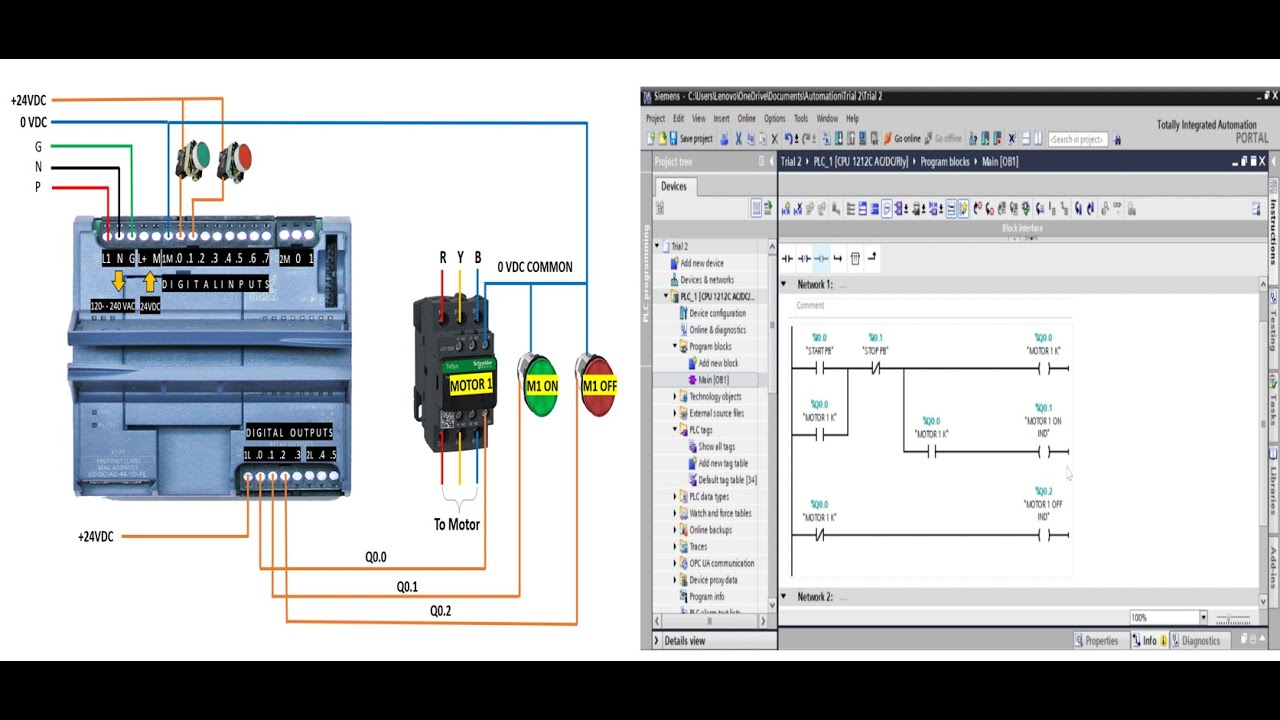1280x720 pixels.
Task: Collapse the Program blocks folder
Action: point(675,347)
